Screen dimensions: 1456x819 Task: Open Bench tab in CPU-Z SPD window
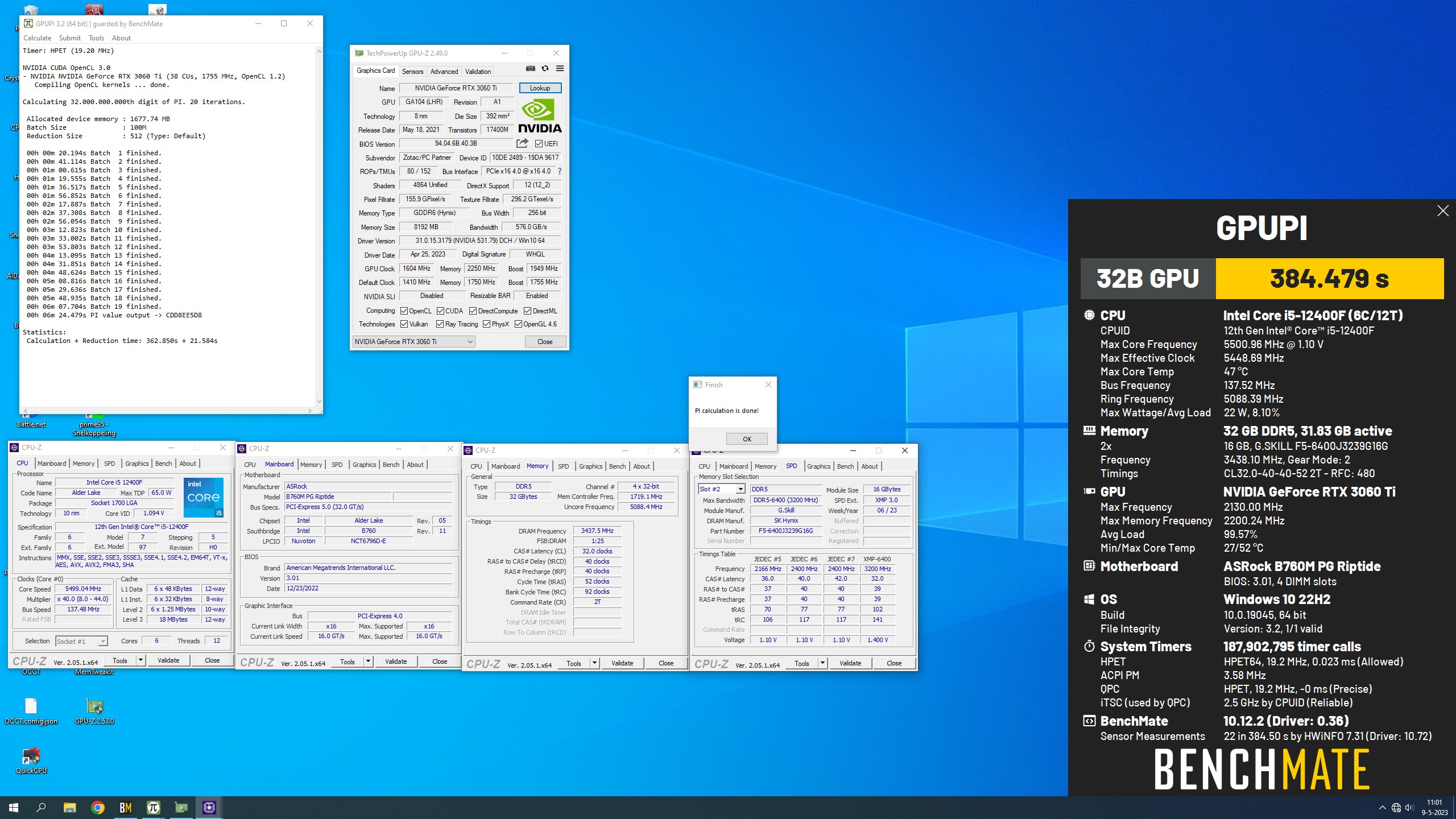click(x=845, y=466)
